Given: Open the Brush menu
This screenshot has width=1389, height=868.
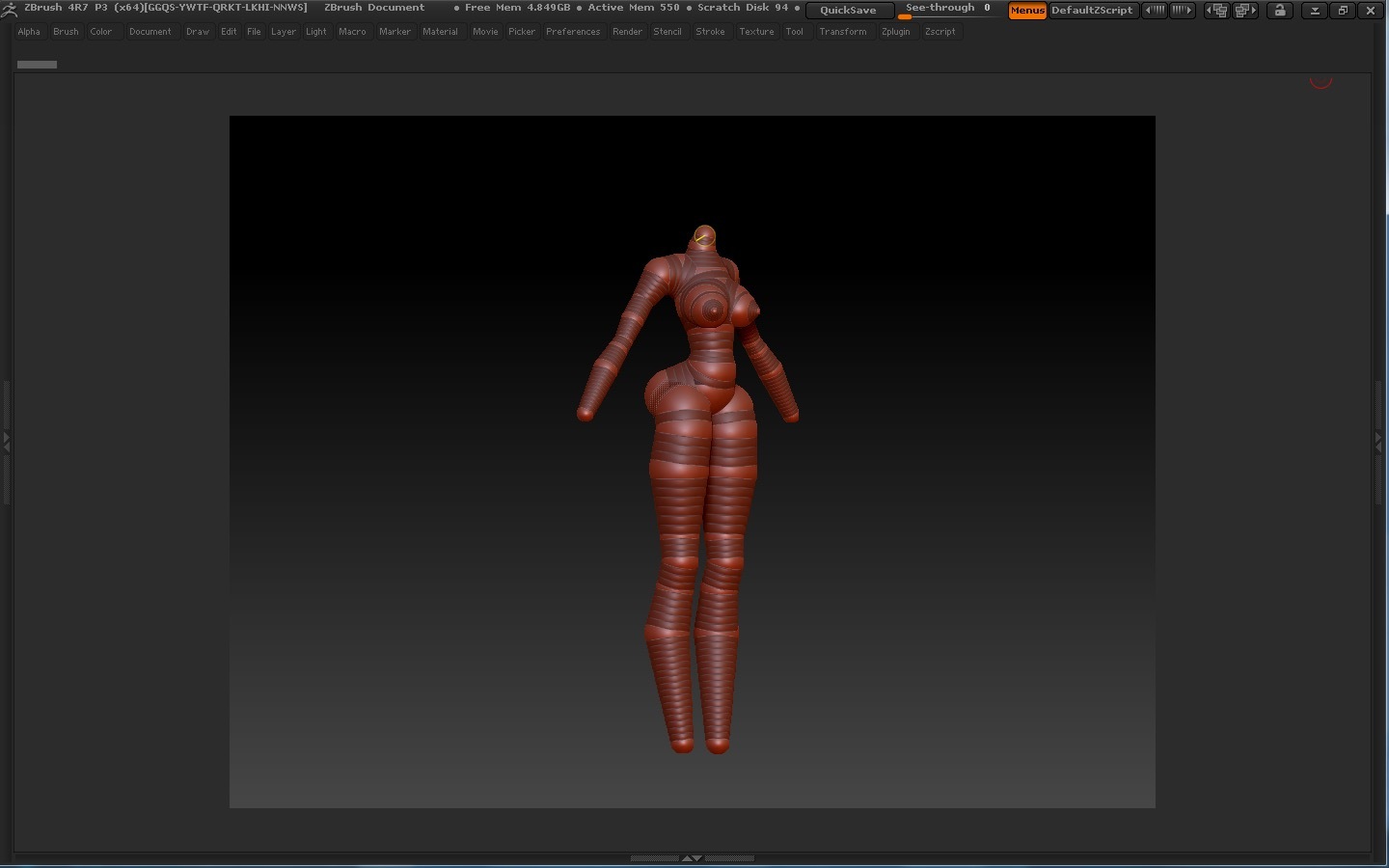Looking at the screenshot, I should click(66, 32).
